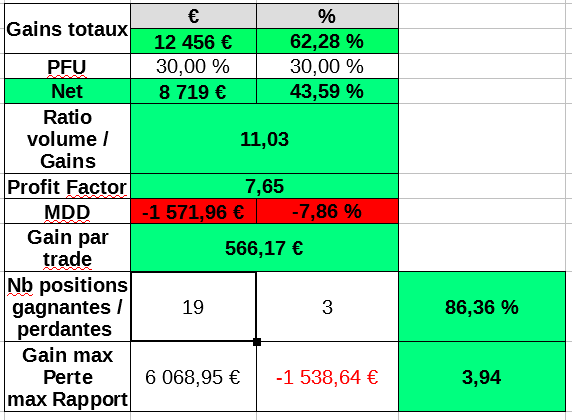
Task: Click the MDD -7,86 % cell
Action: tap(327, 211)
